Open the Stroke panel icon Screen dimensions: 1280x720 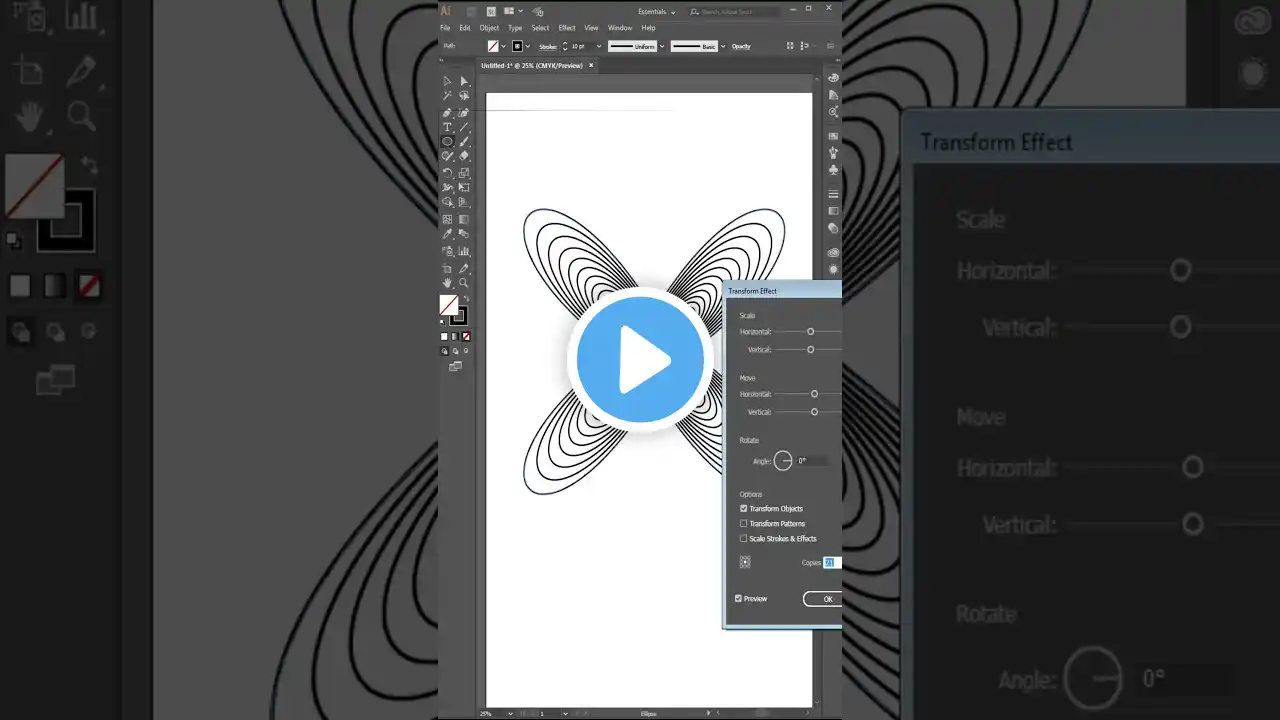833,194
